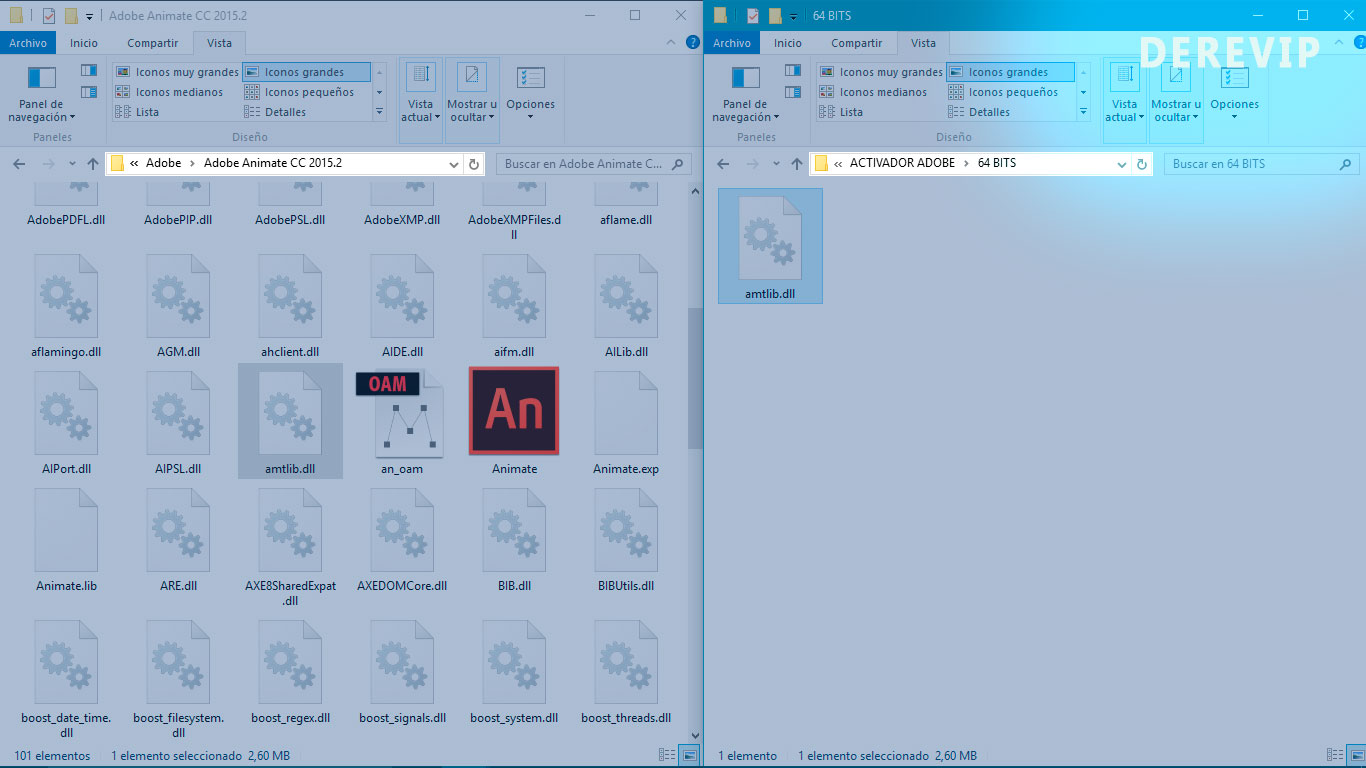This screenshot has width=1366, height=768.
Task: Choose Iconos medianos in the Animate window
Action: [x=169, y=92]
